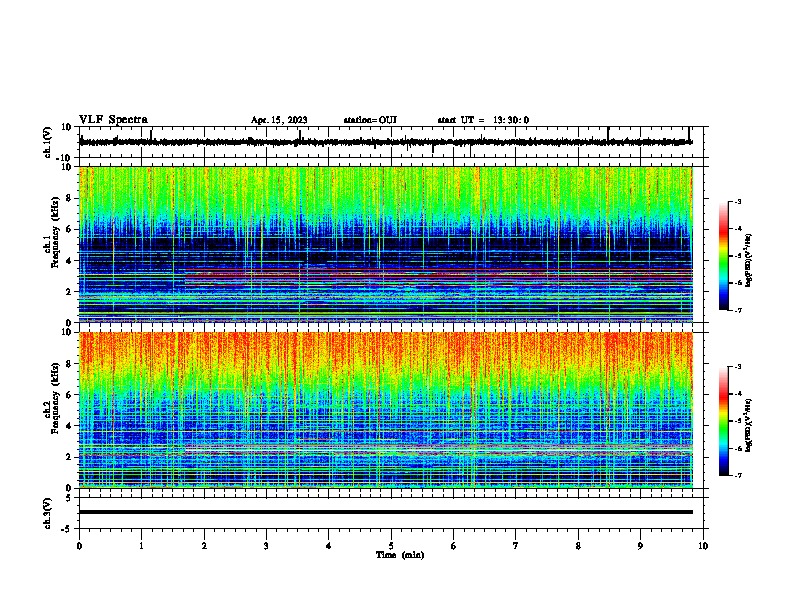
Task: Click the ch.1(V) waveform trace panel
Action: coord(393,142)
